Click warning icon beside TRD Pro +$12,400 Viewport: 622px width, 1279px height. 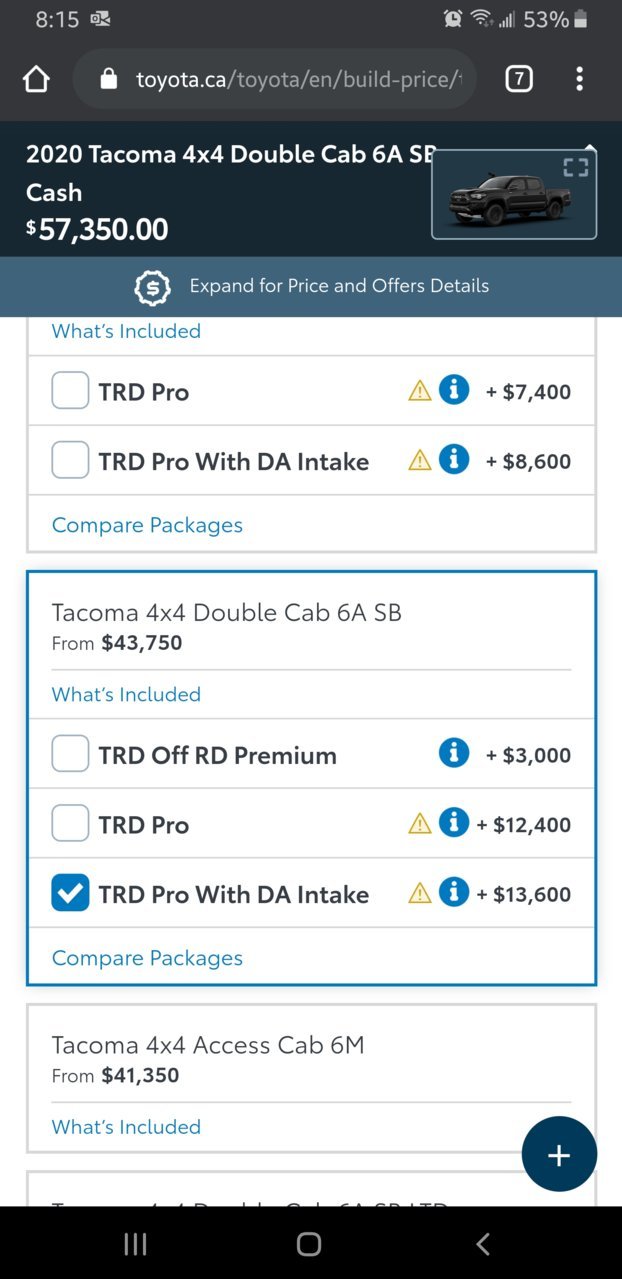click(420, 824)
